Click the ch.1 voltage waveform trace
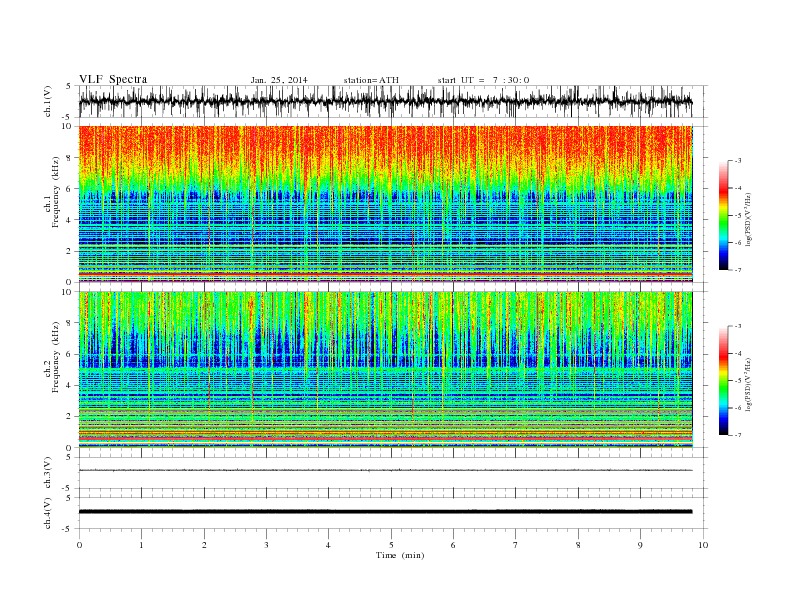The height and width of the screenshot is (612, 792). coord(385,102)
